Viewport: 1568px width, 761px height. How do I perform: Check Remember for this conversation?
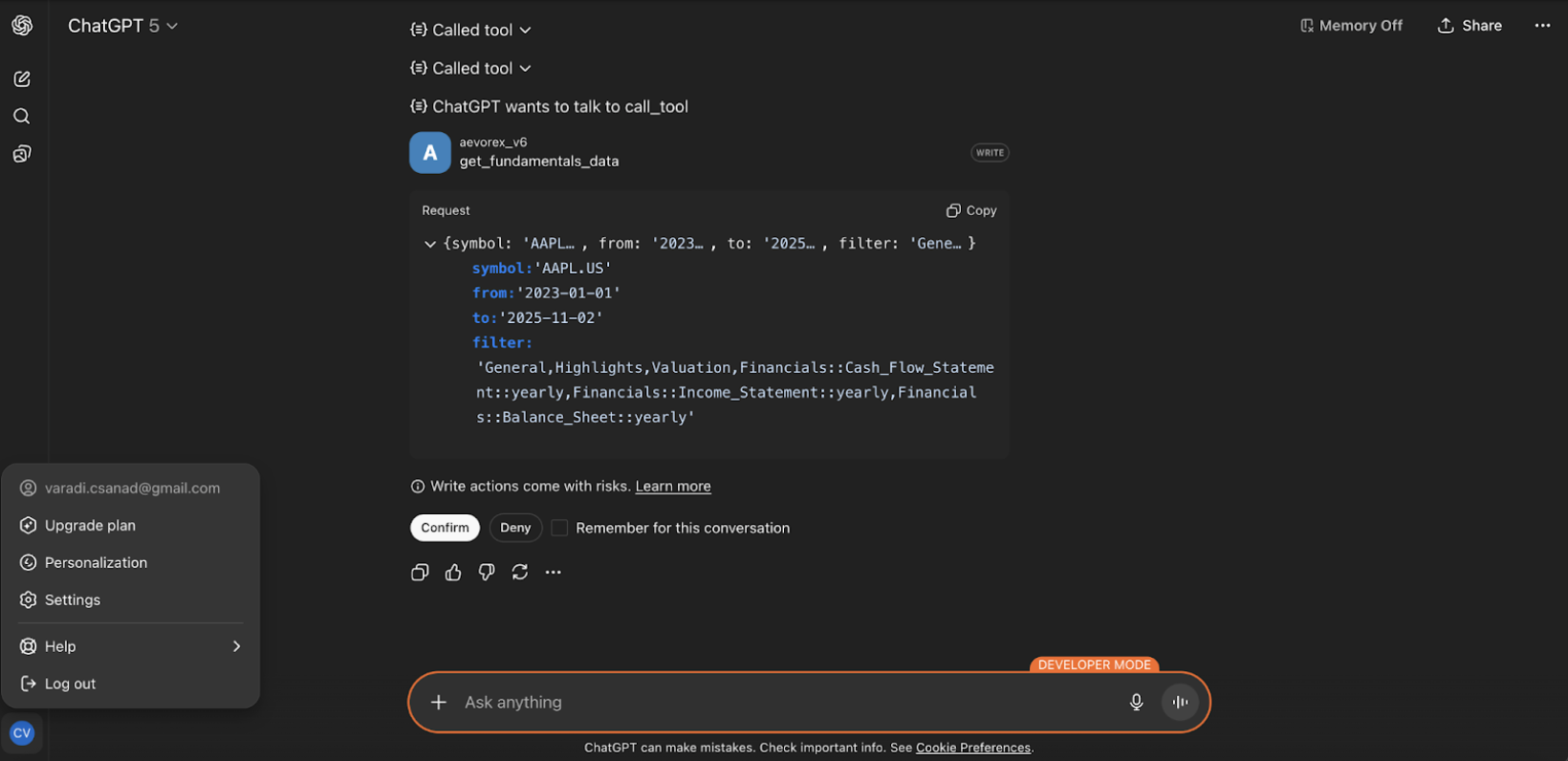click(x=560, y=528)
